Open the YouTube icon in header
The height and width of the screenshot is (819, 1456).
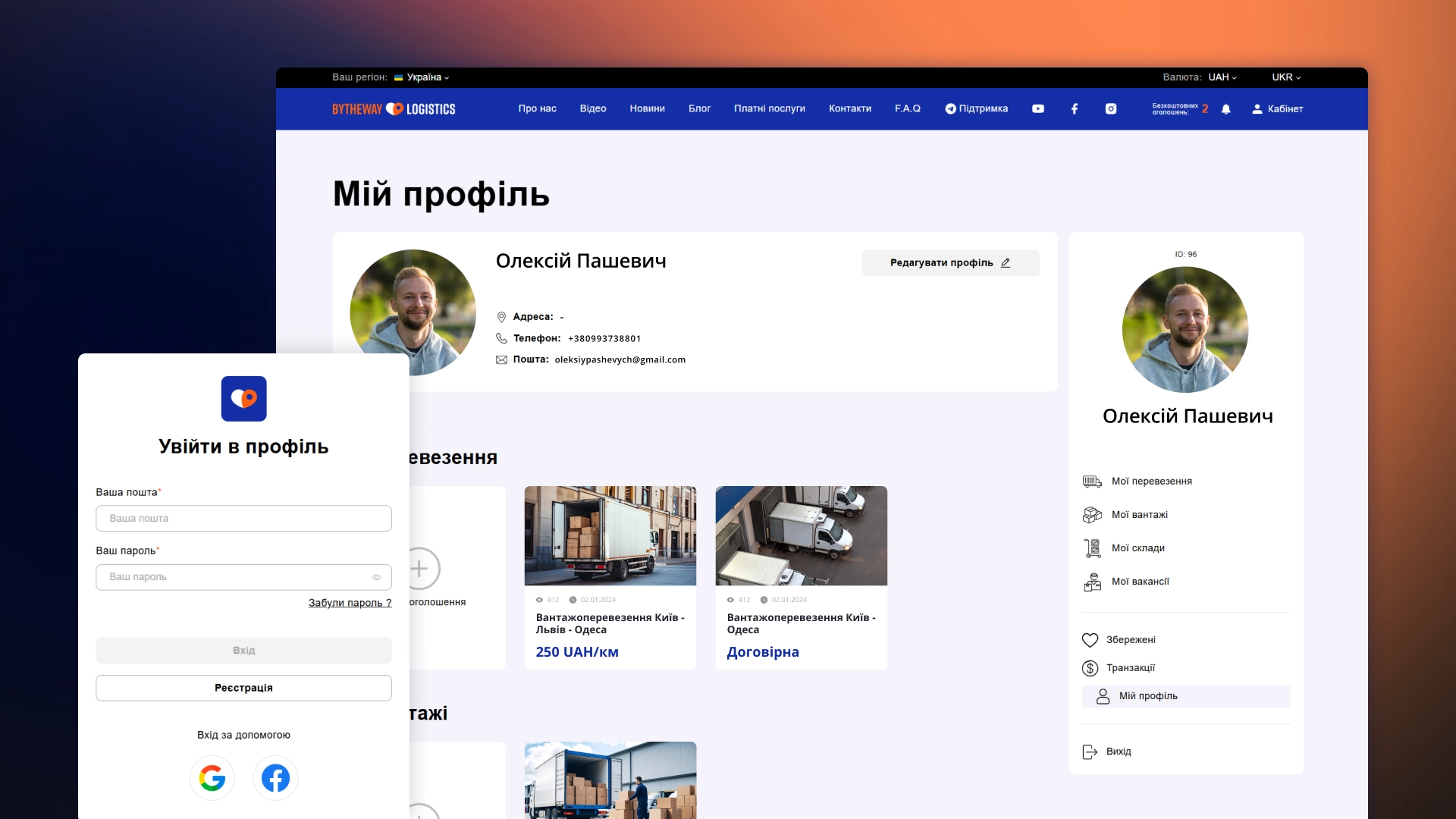[x=1037, y=108]
